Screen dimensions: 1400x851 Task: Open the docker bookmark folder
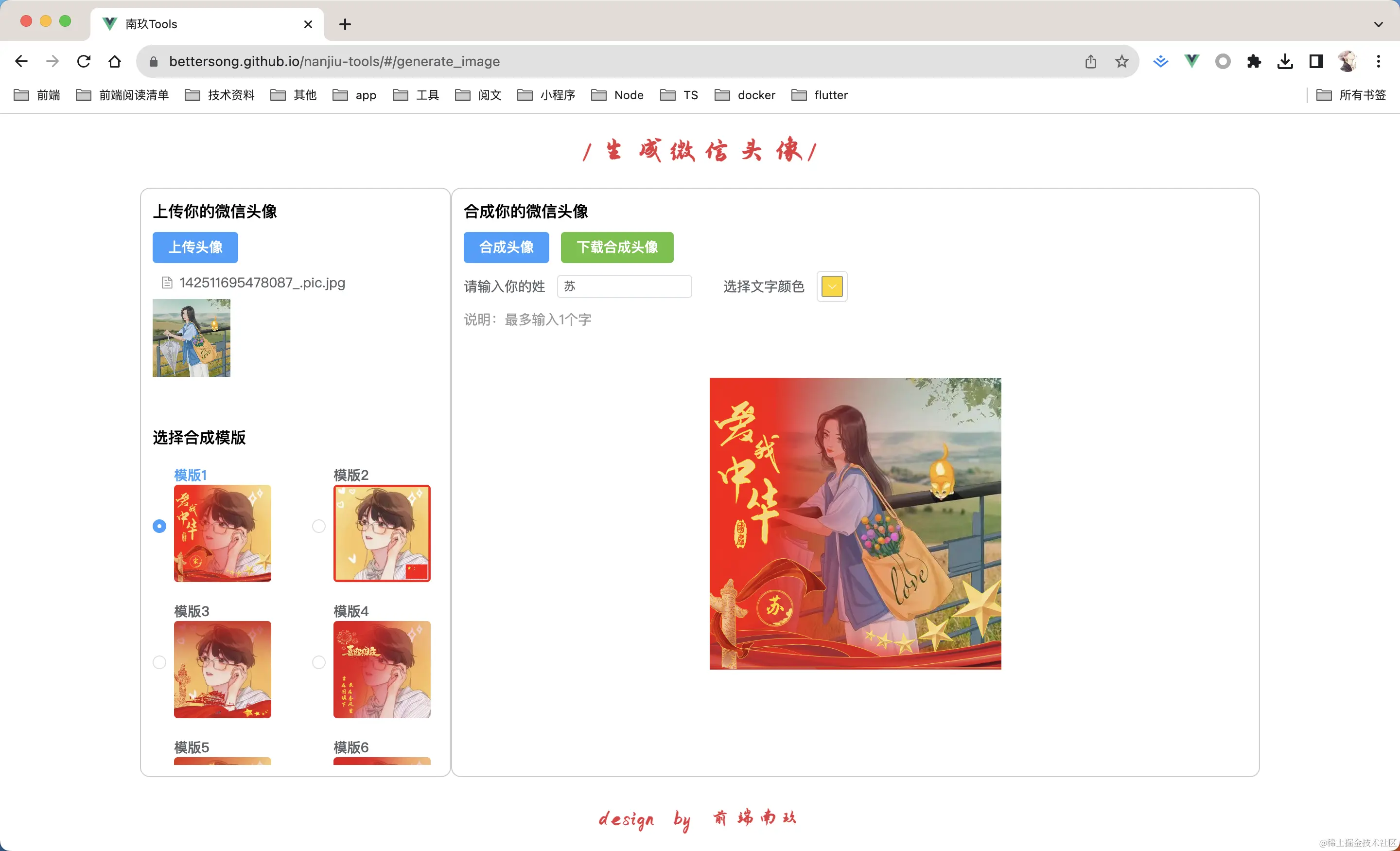point(745,95)
